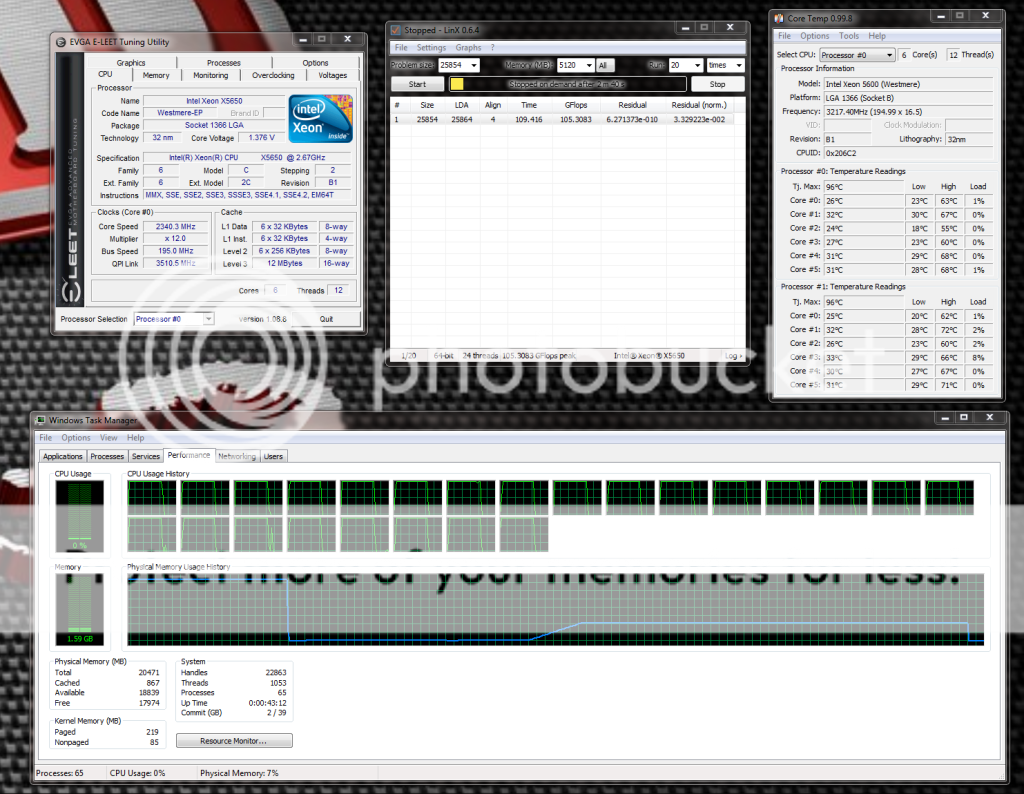Click Physical Memory 7% in status bar

point(239,773)
